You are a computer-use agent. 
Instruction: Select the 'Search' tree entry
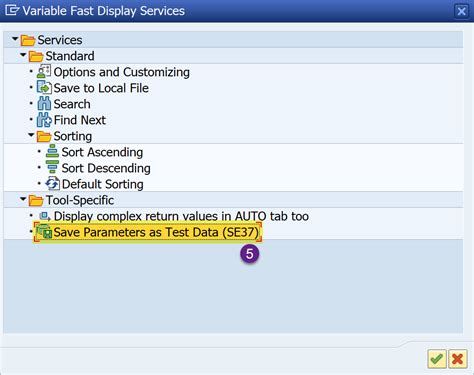point(72,104)
